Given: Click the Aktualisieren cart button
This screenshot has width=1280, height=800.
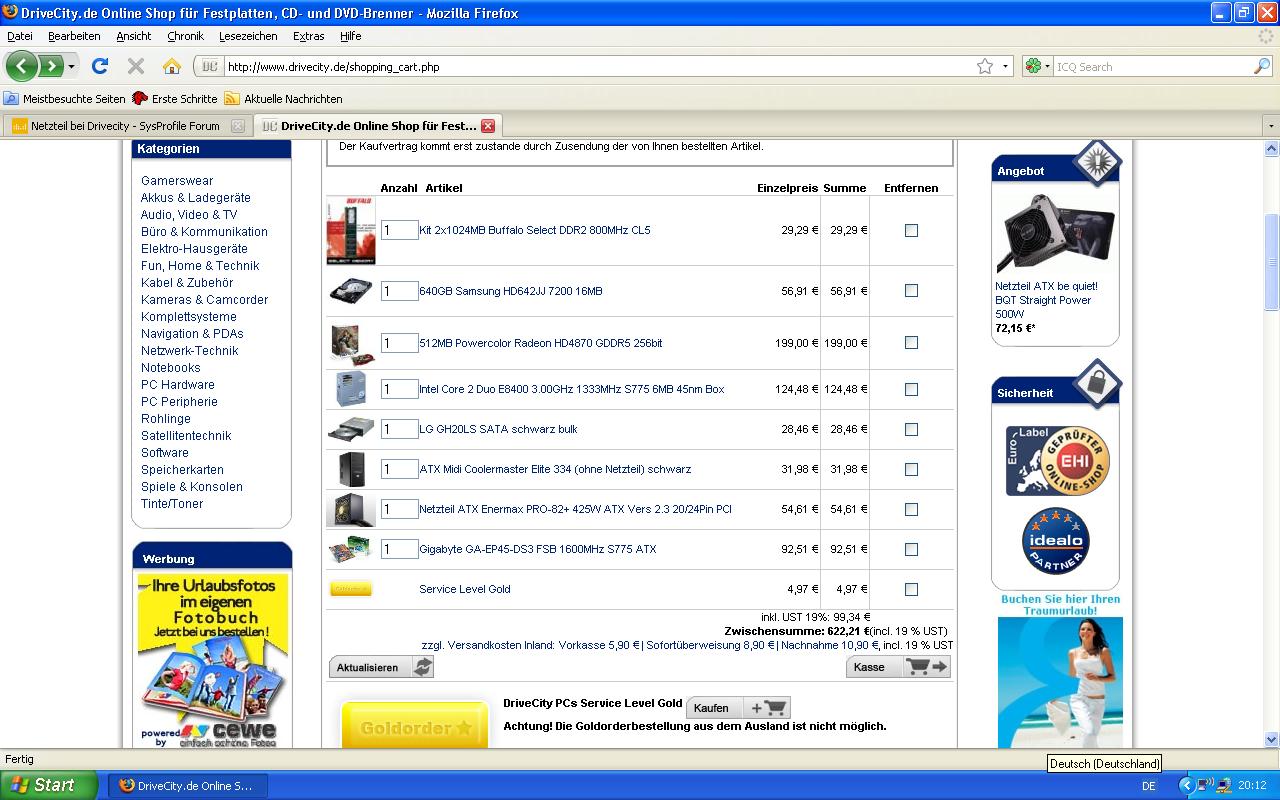Looking at the screenshot, I should 381,667.
